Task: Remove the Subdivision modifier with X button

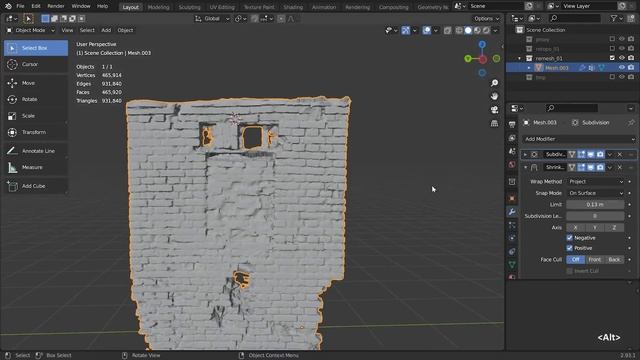Action: [x=620, y=154]
